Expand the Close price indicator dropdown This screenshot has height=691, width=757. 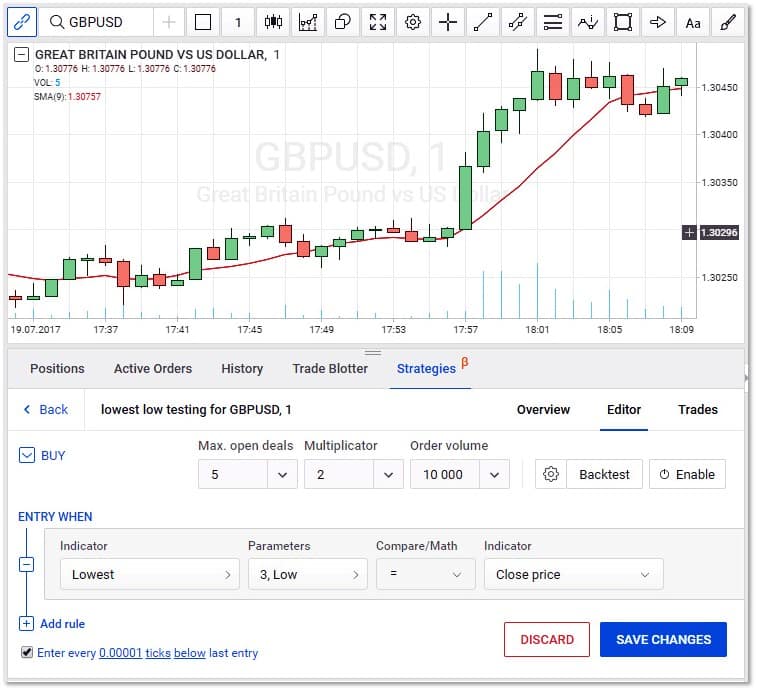[573, 574]
